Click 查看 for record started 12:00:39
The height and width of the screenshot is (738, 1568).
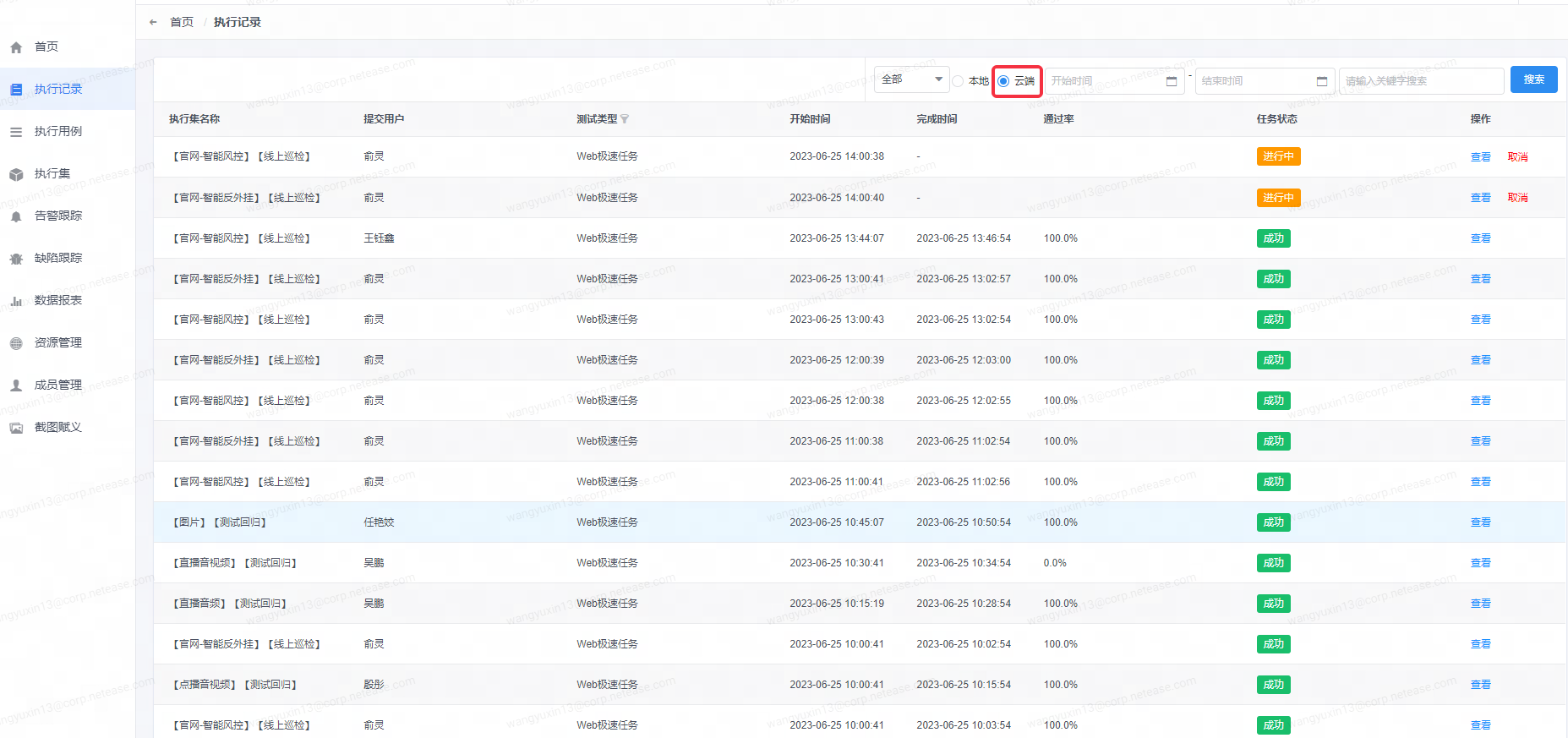pos(1481,360)
